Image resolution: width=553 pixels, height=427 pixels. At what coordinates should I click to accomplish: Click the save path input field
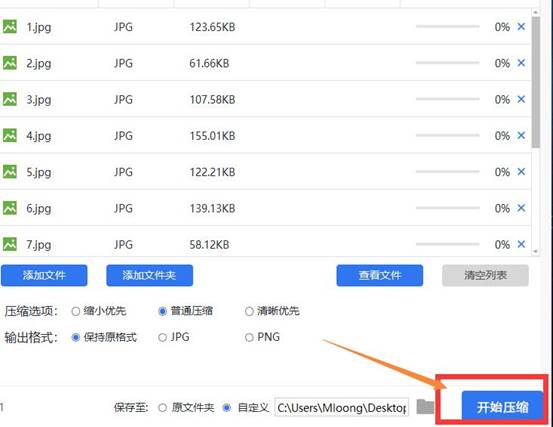[x=341, y=408]
